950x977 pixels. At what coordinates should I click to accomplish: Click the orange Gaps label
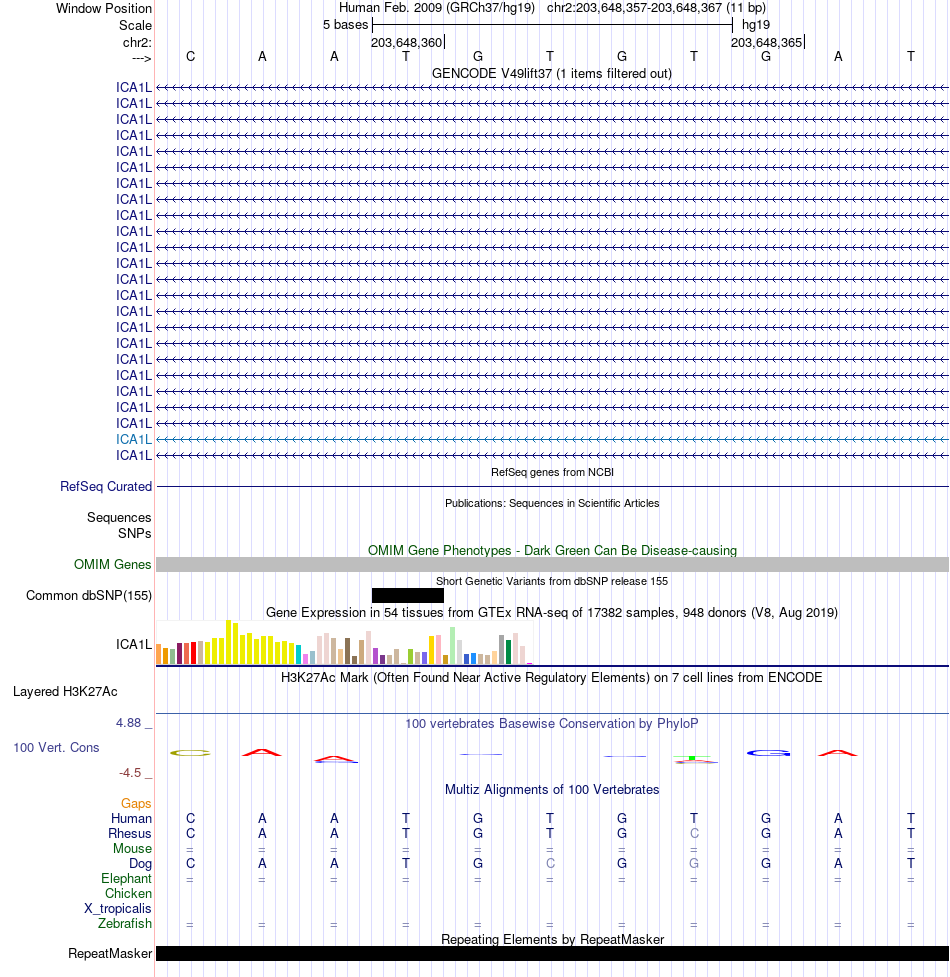pos(136,804)
